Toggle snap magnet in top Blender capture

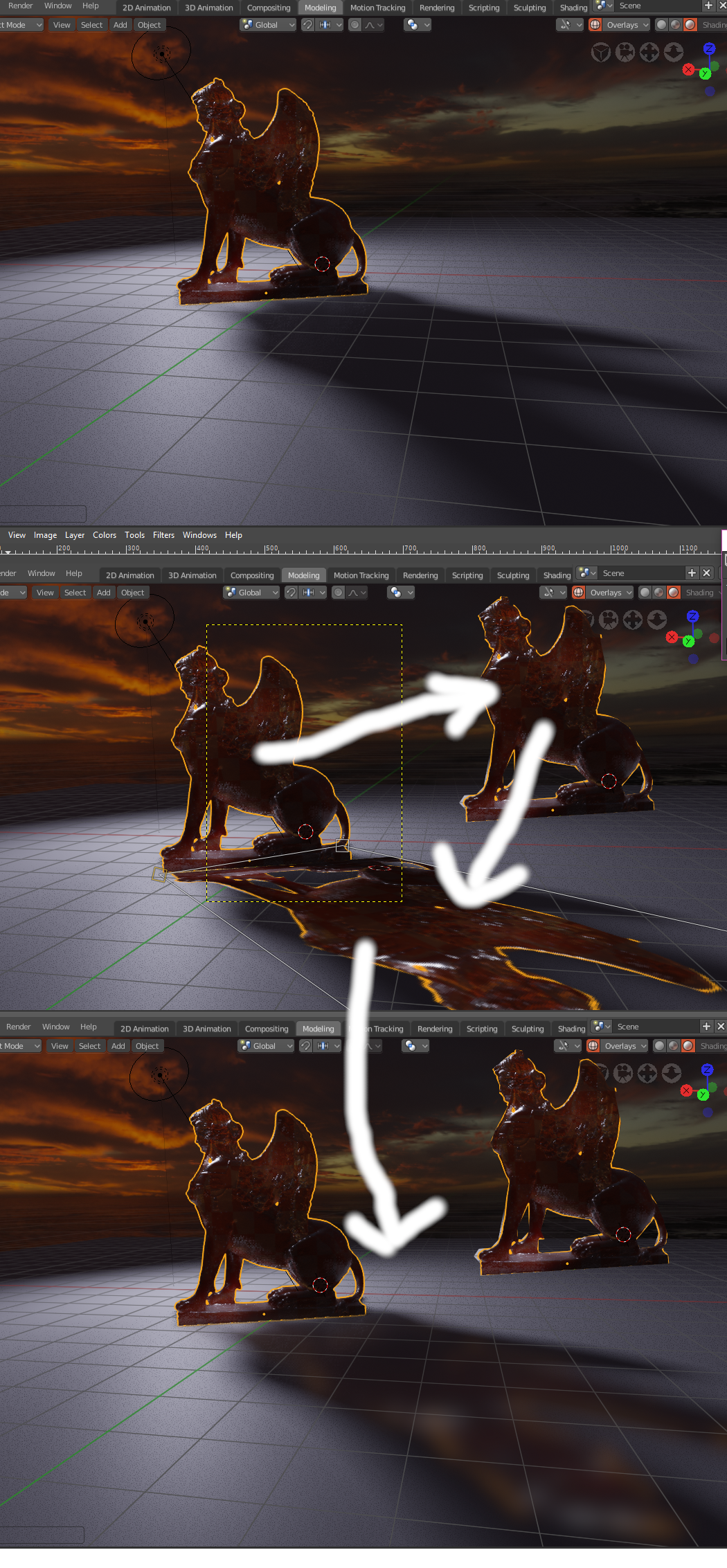pyautogui.click(x=308, y=25)
